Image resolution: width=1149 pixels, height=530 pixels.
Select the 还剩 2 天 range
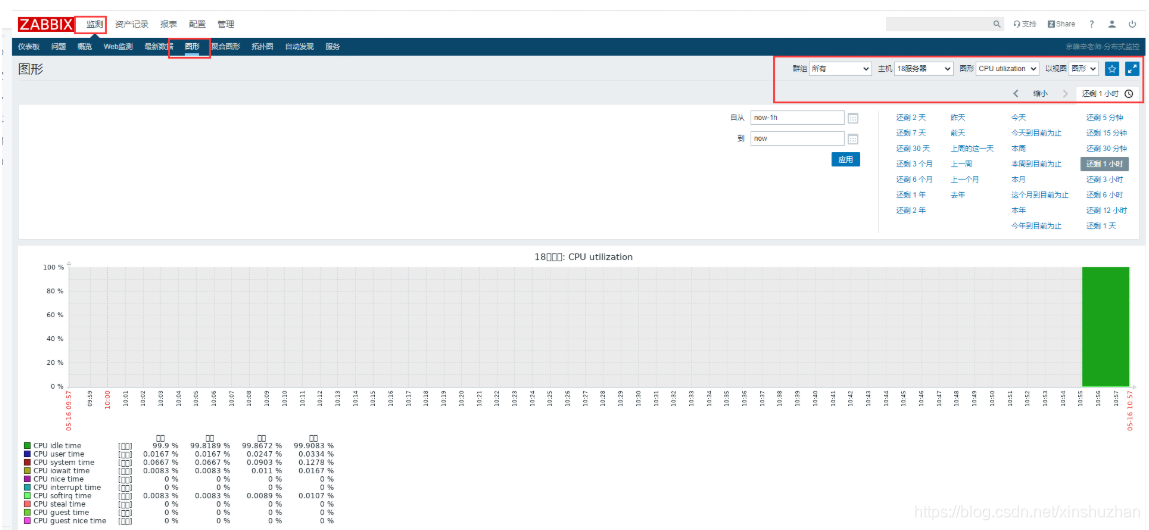(911, 117)
